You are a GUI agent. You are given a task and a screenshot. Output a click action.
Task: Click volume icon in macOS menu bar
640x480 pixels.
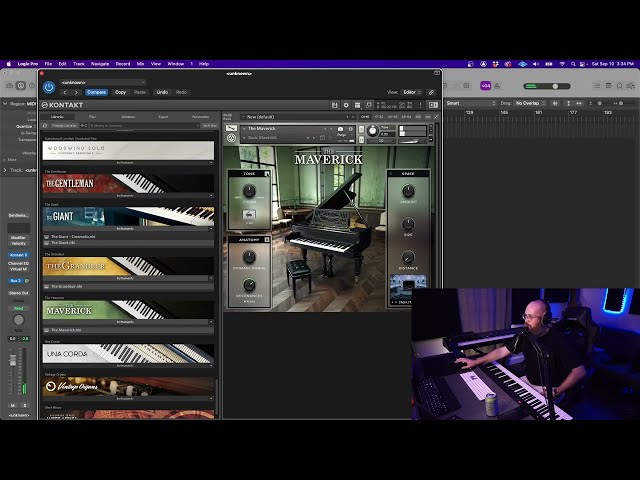(x=536, y=64)
